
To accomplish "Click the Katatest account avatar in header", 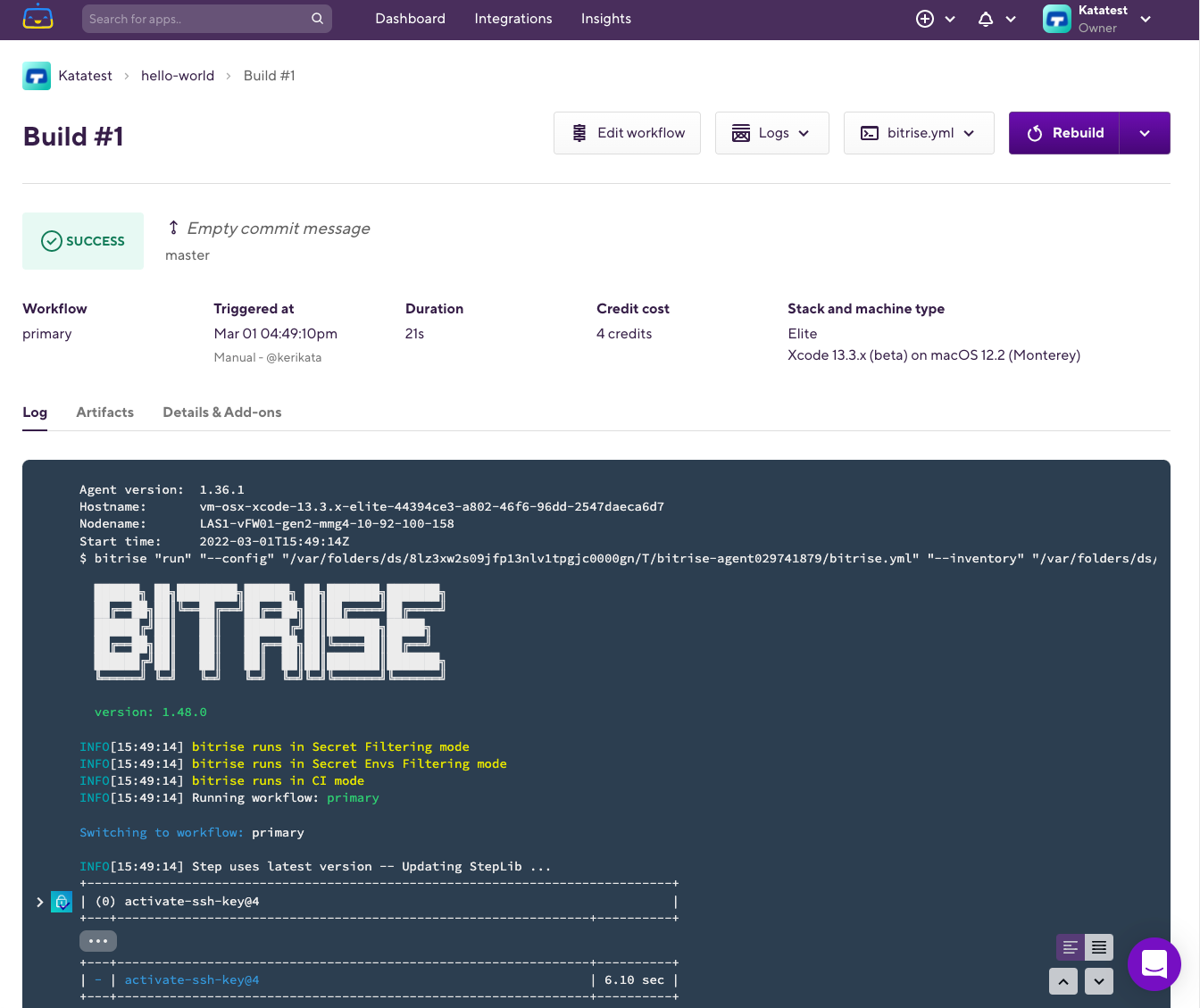I will pos(1057,19).
